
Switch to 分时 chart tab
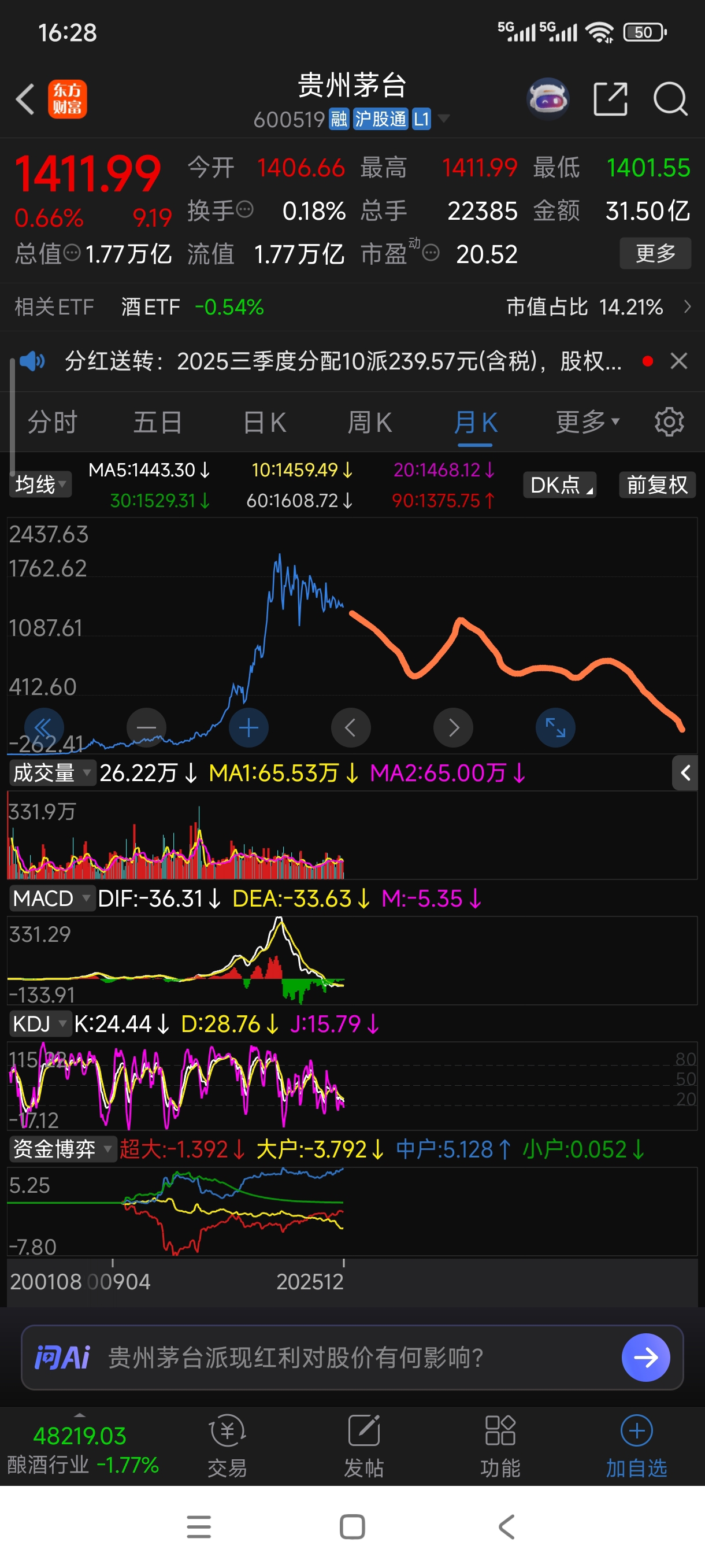(53, 422)
